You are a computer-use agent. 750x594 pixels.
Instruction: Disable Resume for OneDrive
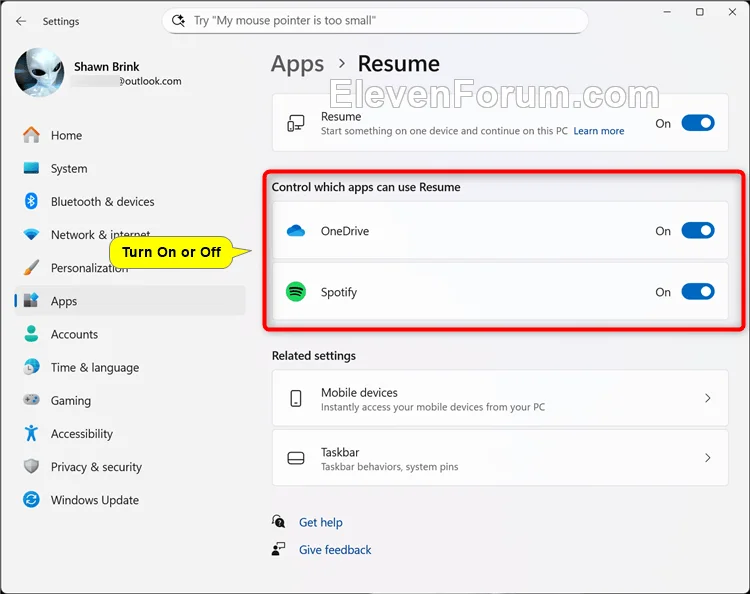[698, 231]
